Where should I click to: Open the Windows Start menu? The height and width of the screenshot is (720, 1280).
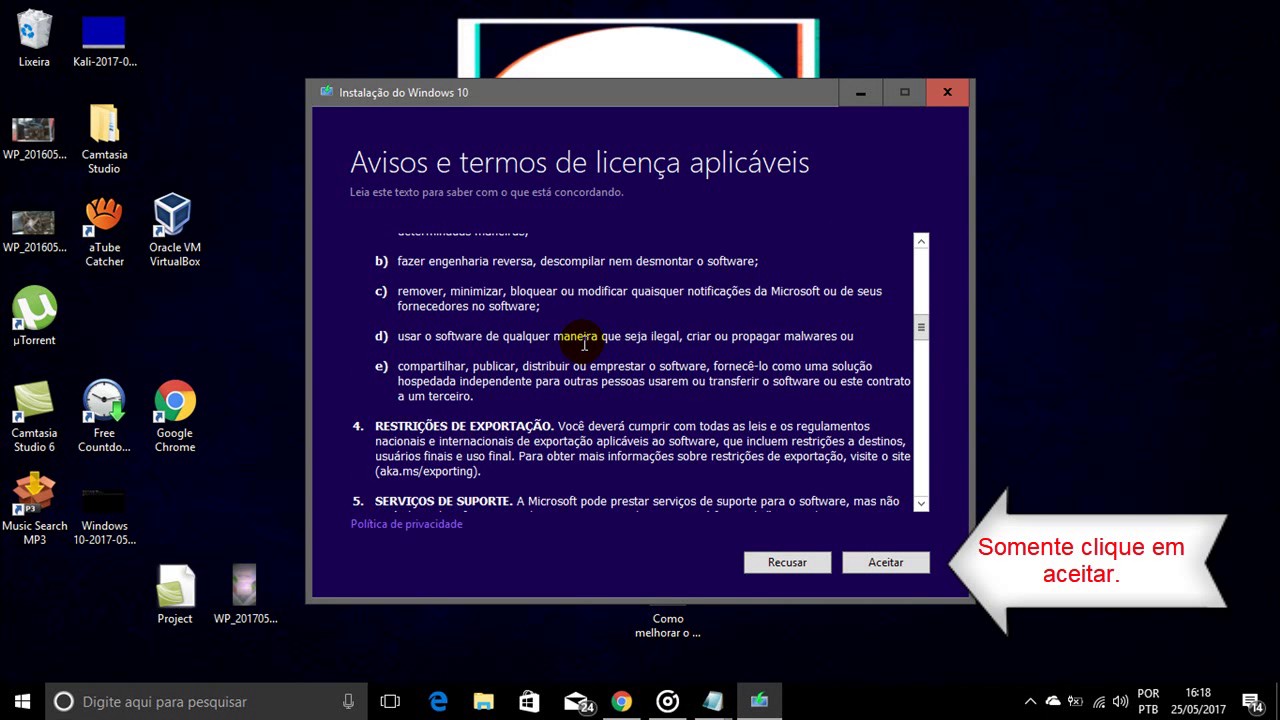click(x=22, y=701)
